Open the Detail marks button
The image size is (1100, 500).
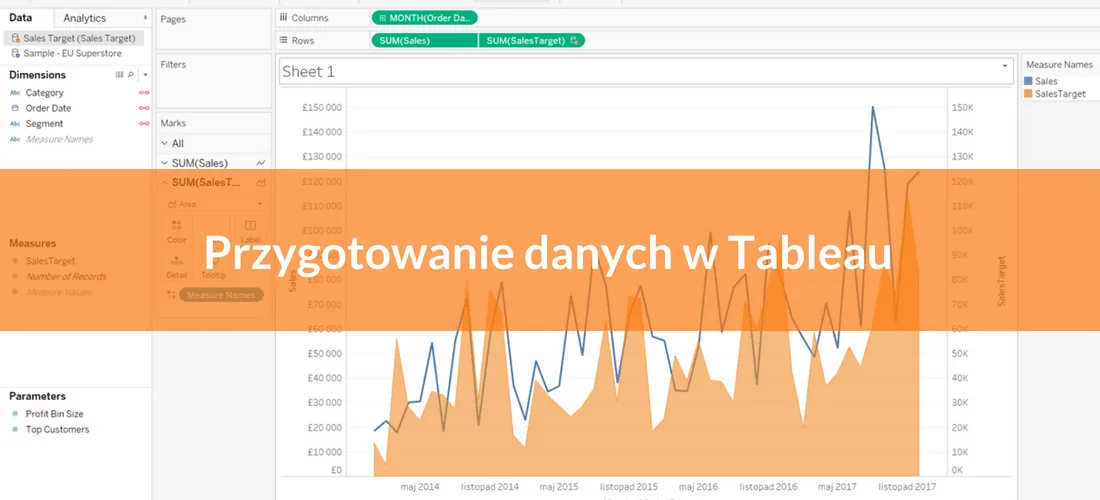coord(177,266)
